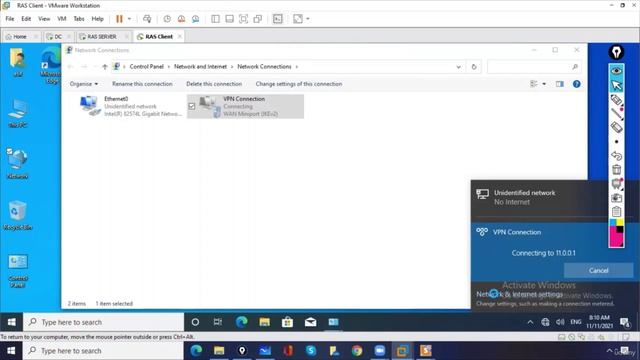
Task: Select the VPN Connection adapter item
Action: click(x=245, y=106)
